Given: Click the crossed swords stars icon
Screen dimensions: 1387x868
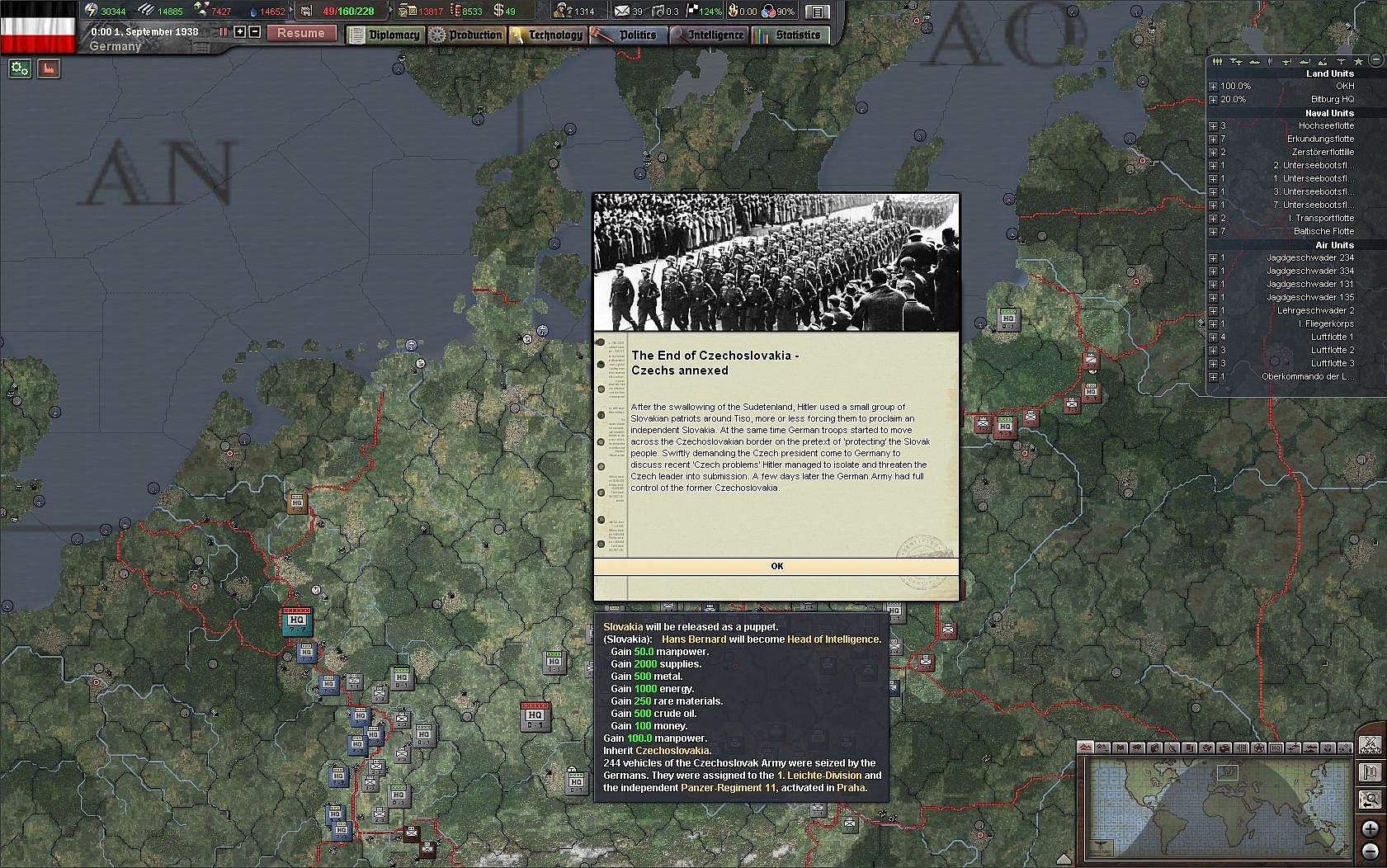Looking at the screenshot, I should (x=1370, y=746).
